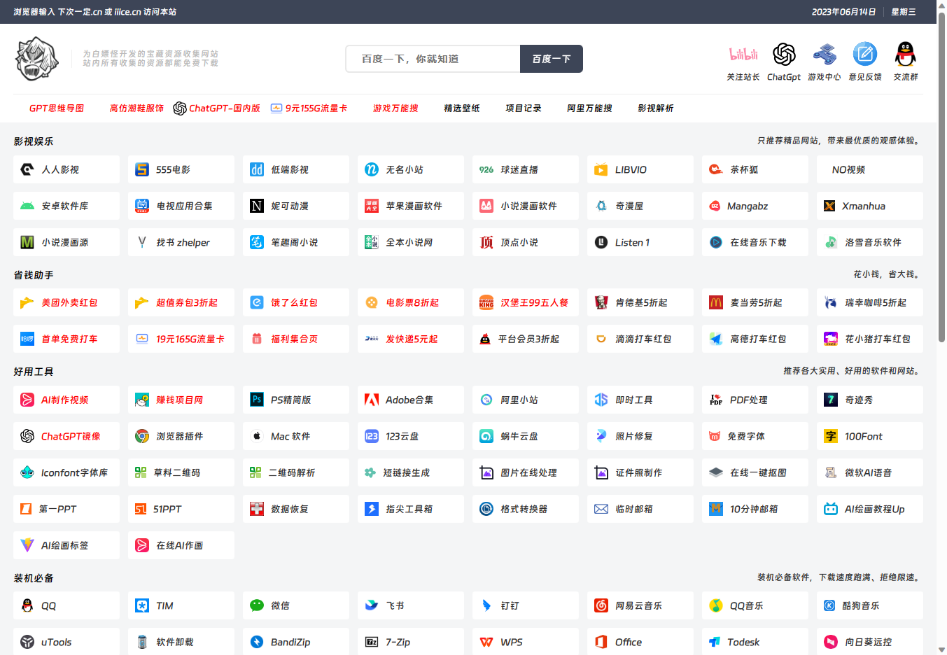This screenshot has width=947, height=655.
Task: Open the 阿里万能搜 nav item
Action: tap(589, 108)
